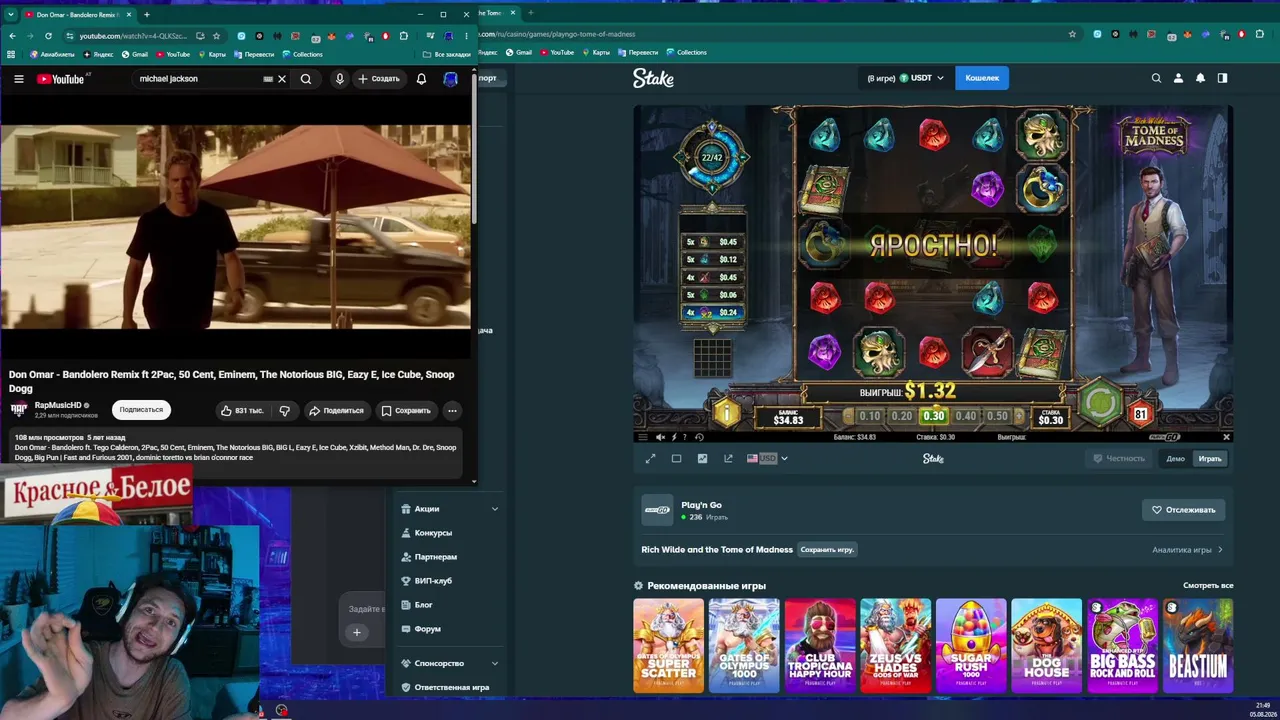Increase the bet with the plus button
The width and height of the screenshot is (1280, 720).
tap(1019, 416)
